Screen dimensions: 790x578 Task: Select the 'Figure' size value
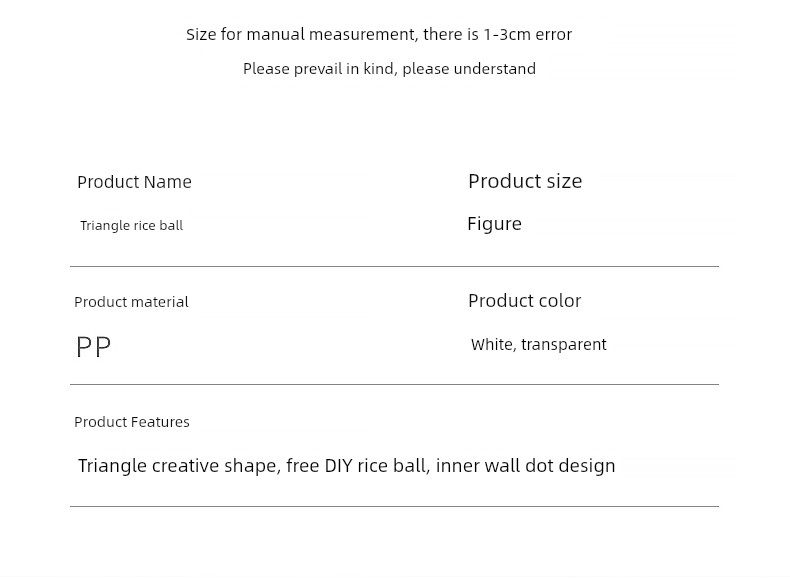click(x=494, y=224)
